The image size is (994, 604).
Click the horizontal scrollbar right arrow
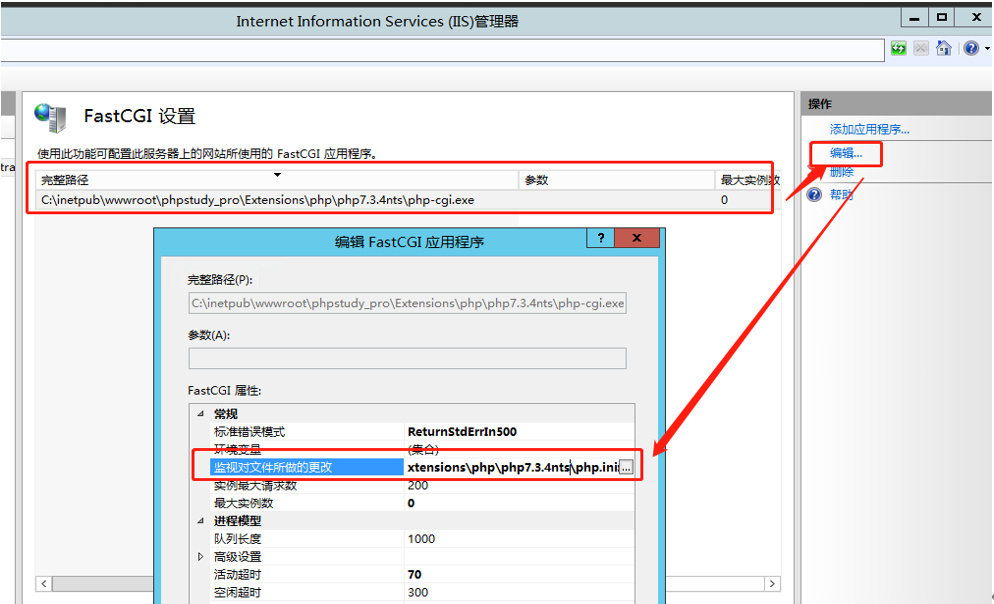[x=772, y=584]
